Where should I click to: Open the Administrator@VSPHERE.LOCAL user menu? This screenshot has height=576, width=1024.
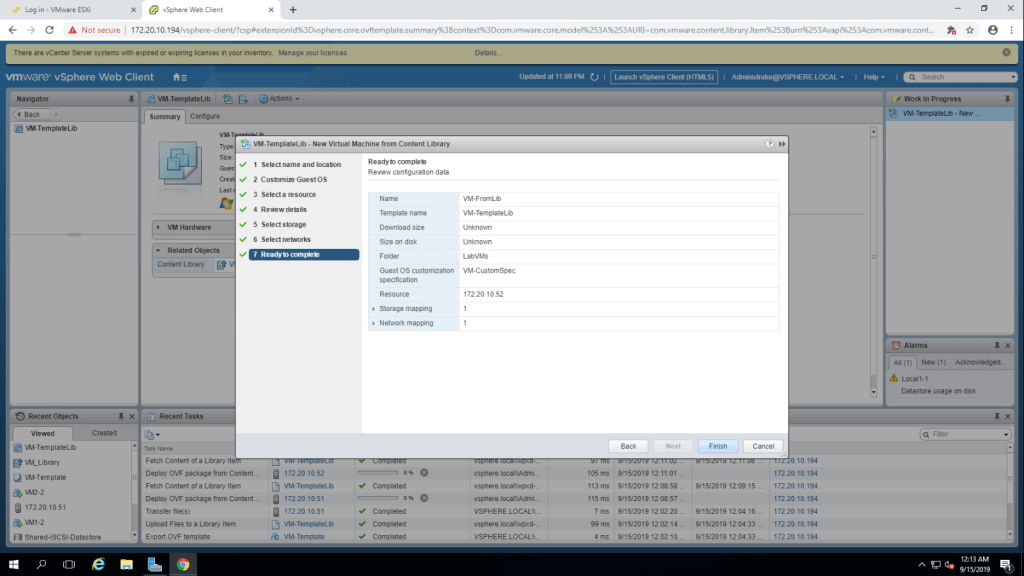787,77
